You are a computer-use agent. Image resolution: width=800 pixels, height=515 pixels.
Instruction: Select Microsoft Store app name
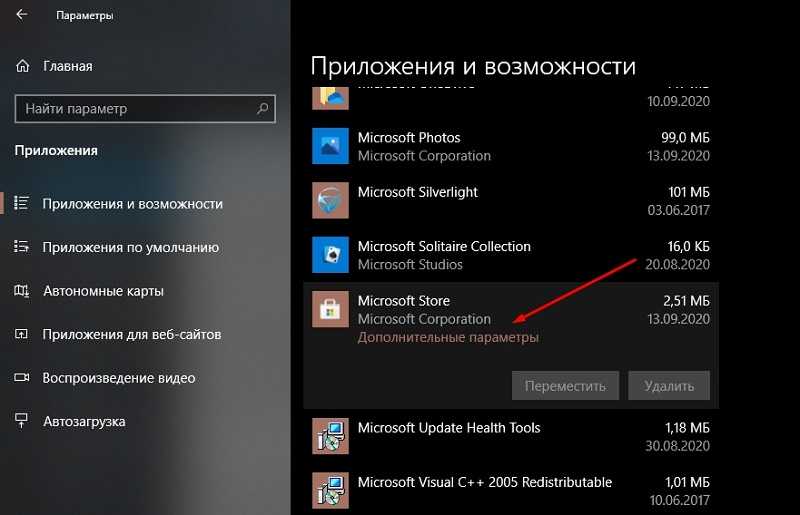404,301
